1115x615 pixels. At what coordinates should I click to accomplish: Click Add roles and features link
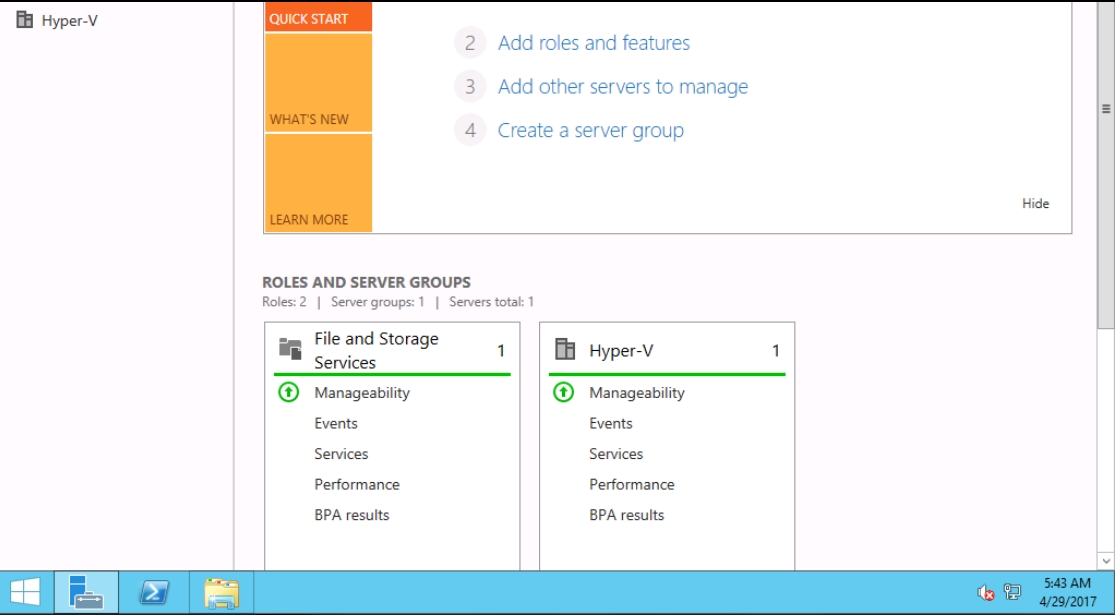point(593,43)
